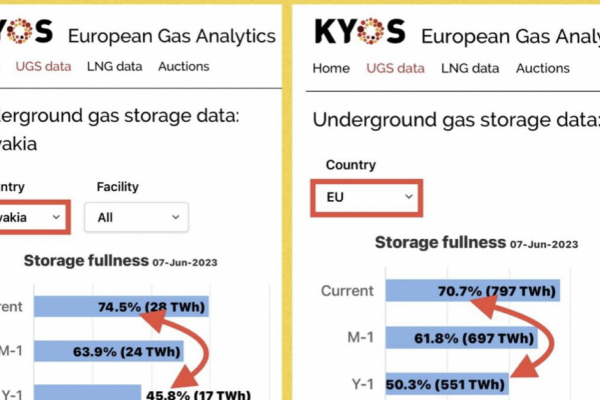
Task: Open Auctions in the left panel
Action: tap(184, 66)
